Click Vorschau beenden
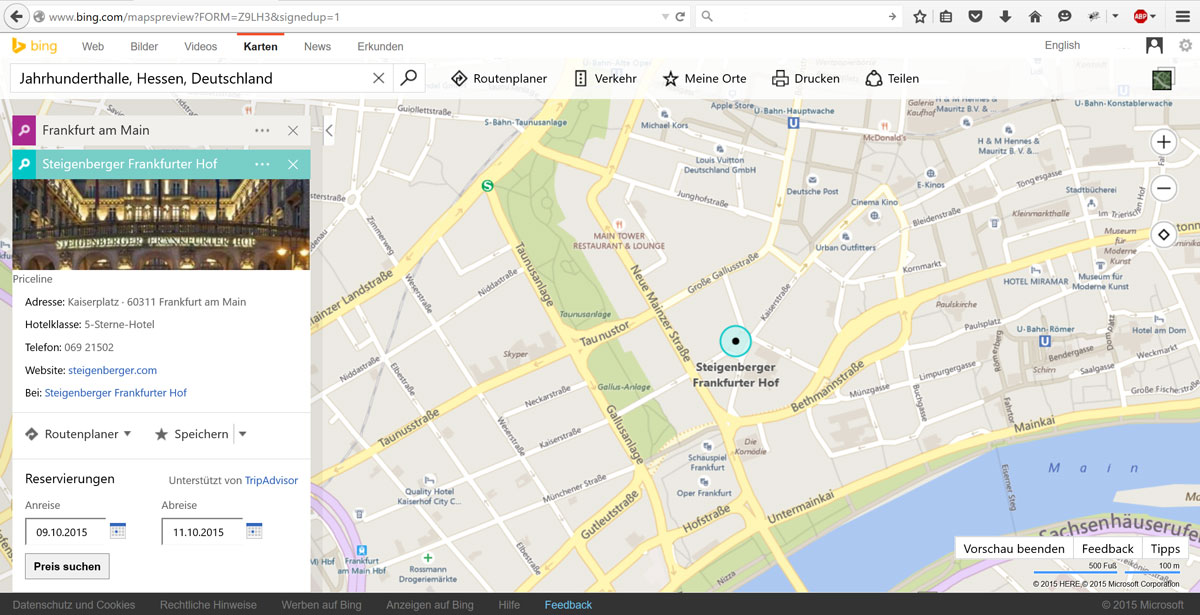 point(1014,548)
